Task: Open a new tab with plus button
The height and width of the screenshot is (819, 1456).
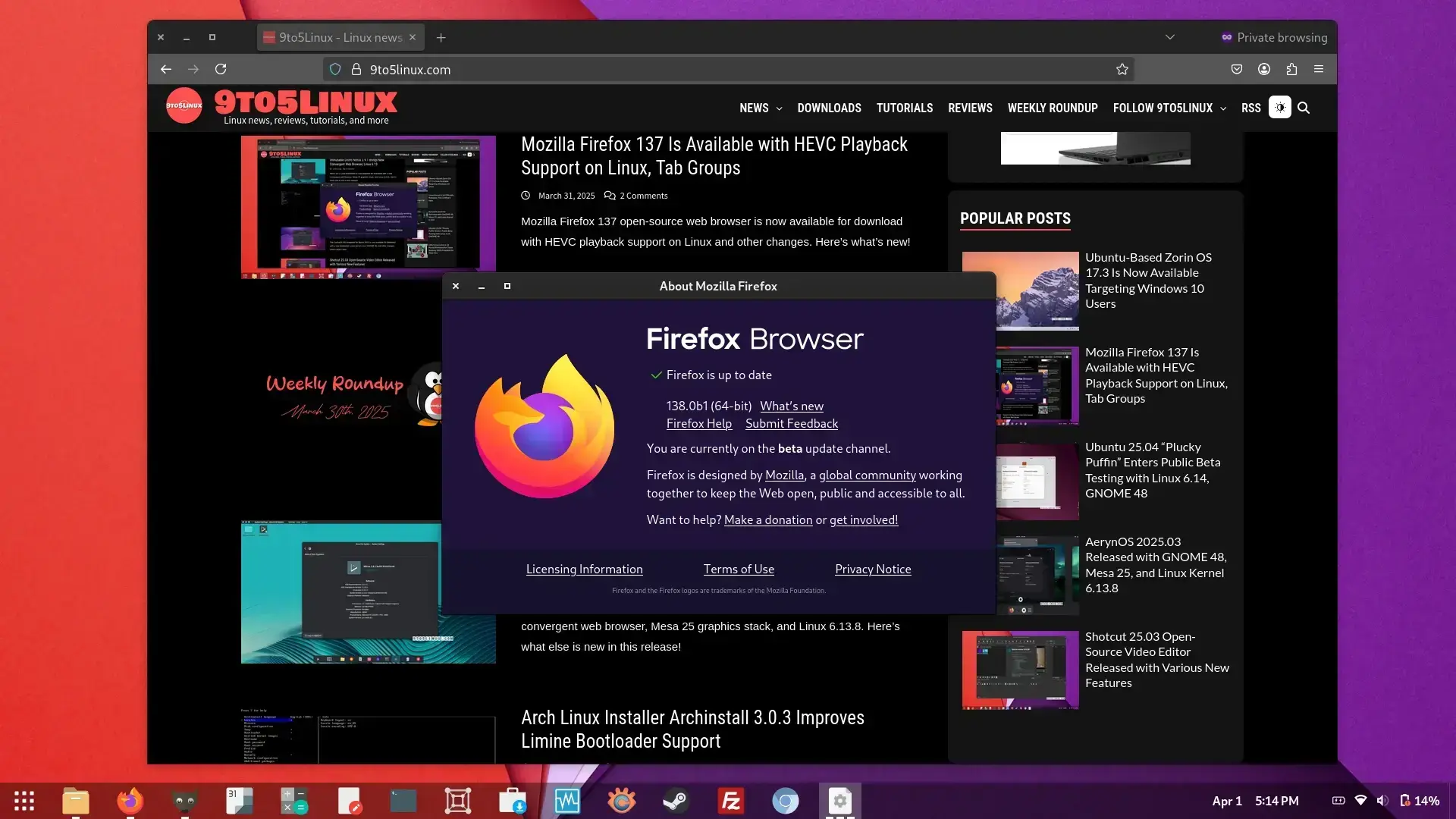Action: [441, 37]
